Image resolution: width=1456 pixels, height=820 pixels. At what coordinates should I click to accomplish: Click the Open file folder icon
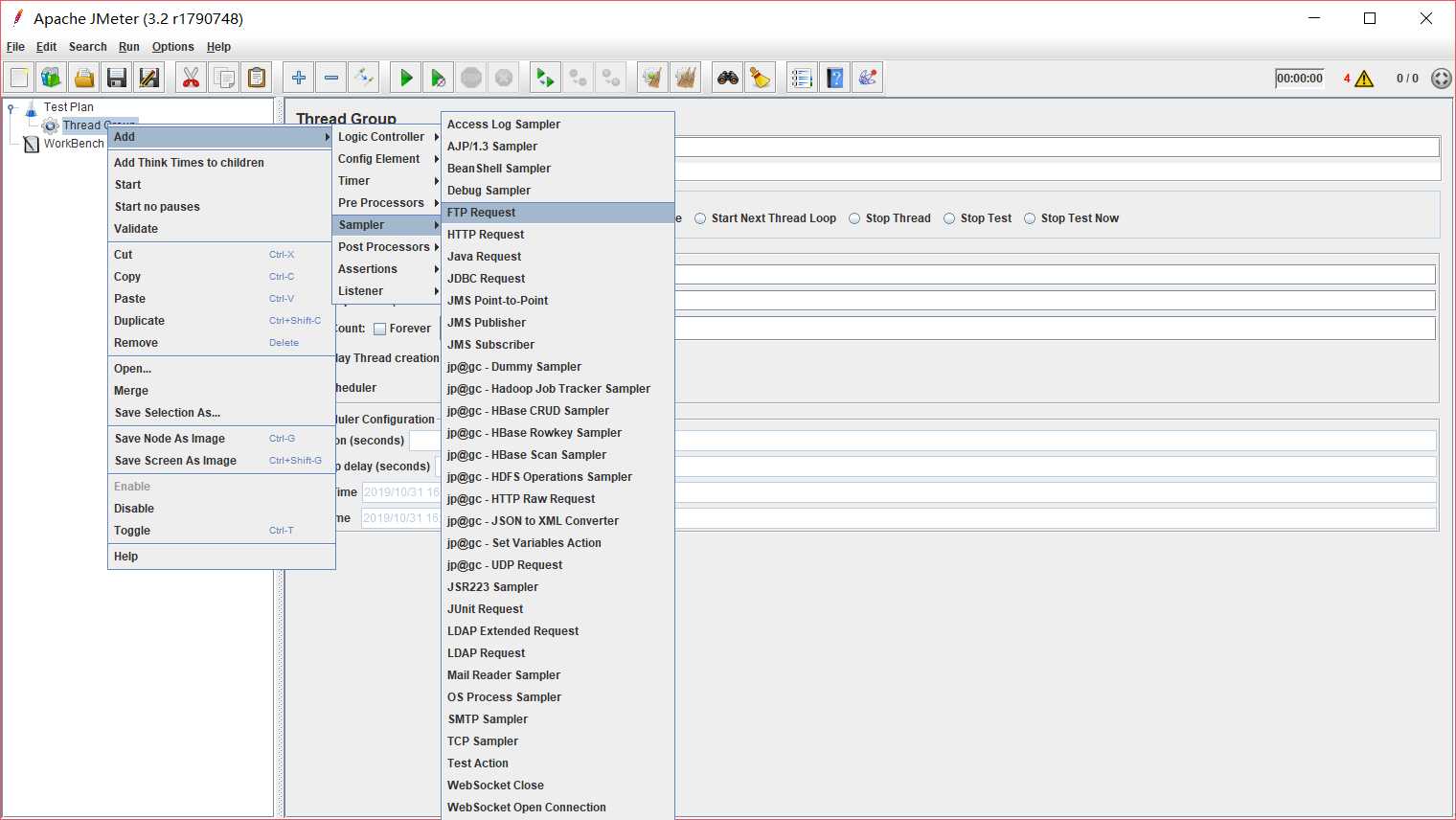click(x=84, y=78)
